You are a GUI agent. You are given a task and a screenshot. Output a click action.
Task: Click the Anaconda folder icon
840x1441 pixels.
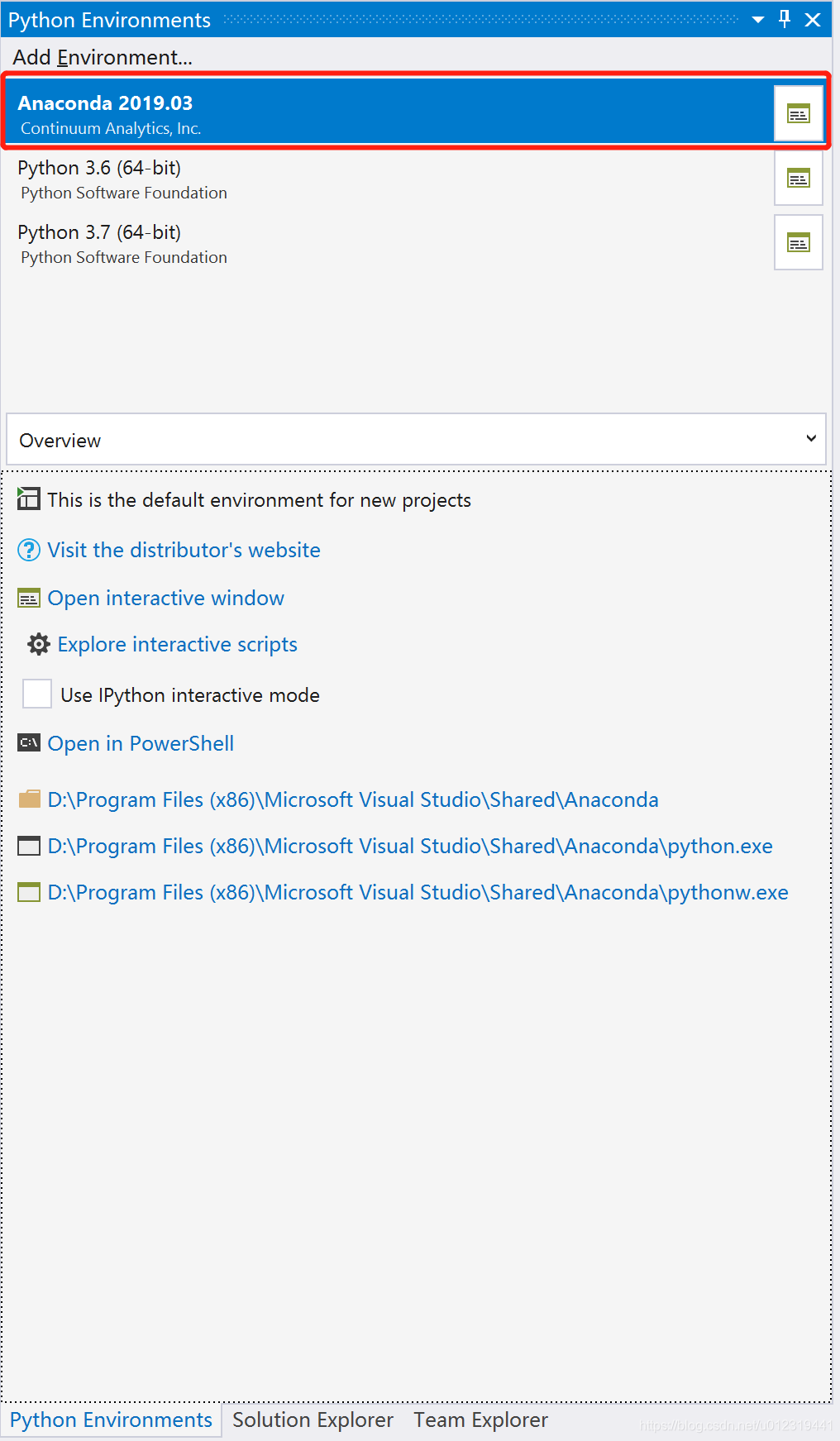pos(29,799)
